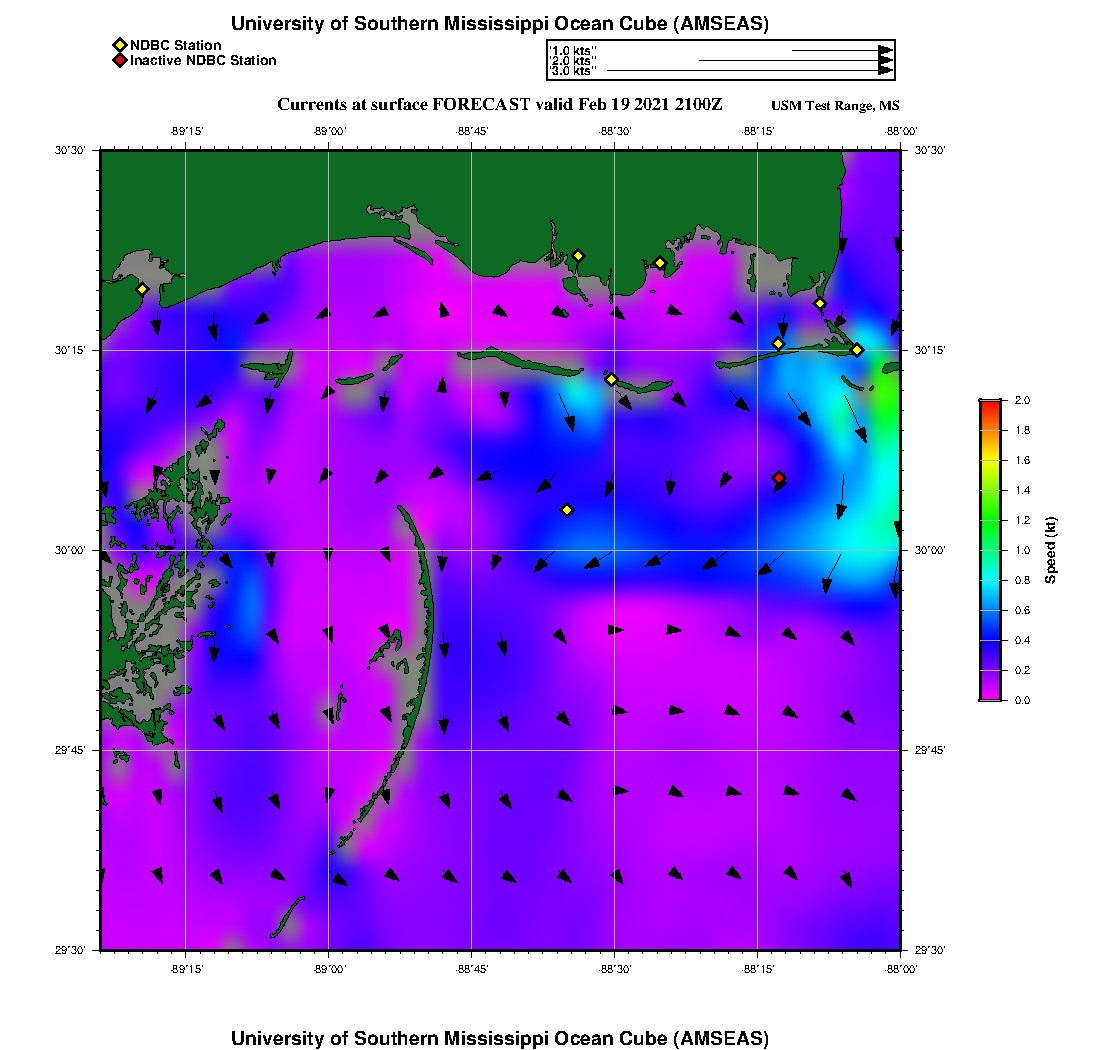Click the bottom Ocean Cube (AMSEAS) footer text
Screen dimensions: 1100x1050
[x=500, y=1038]
